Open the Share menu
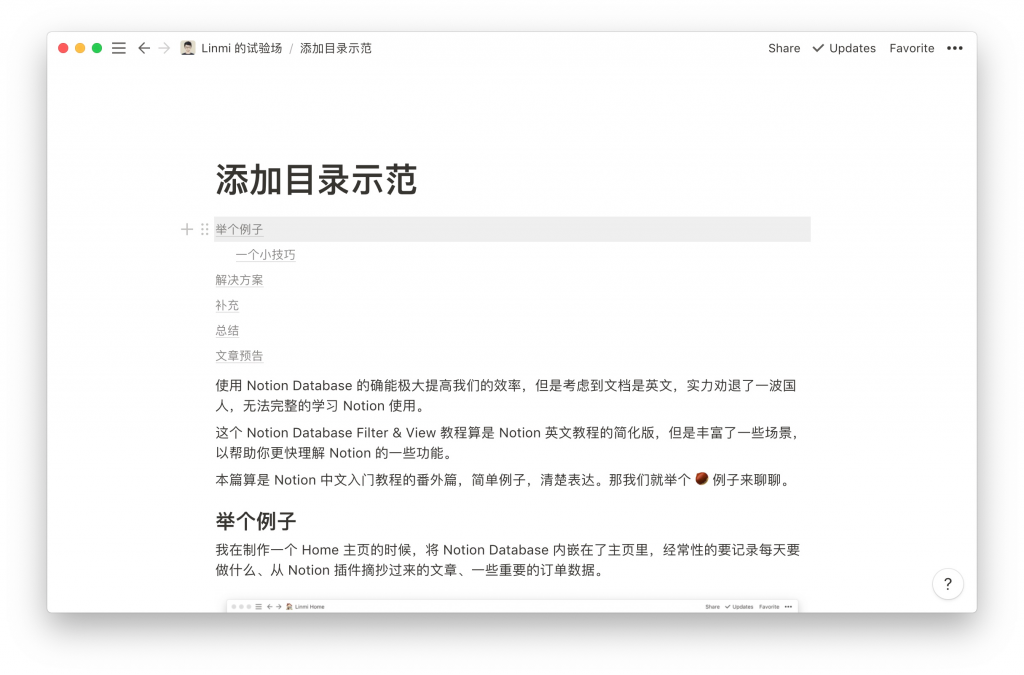The image size is (1024, 675). [784, 48]
